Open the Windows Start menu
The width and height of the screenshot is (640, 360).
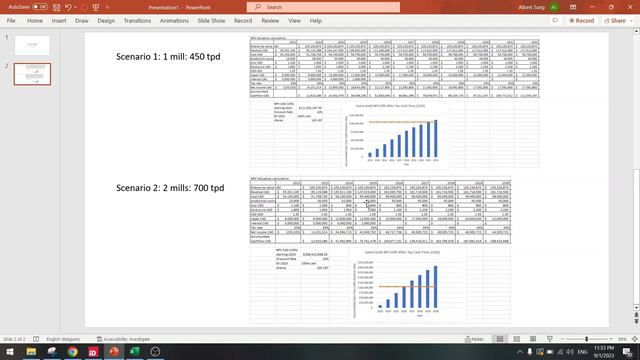click(x=9, y=351)
